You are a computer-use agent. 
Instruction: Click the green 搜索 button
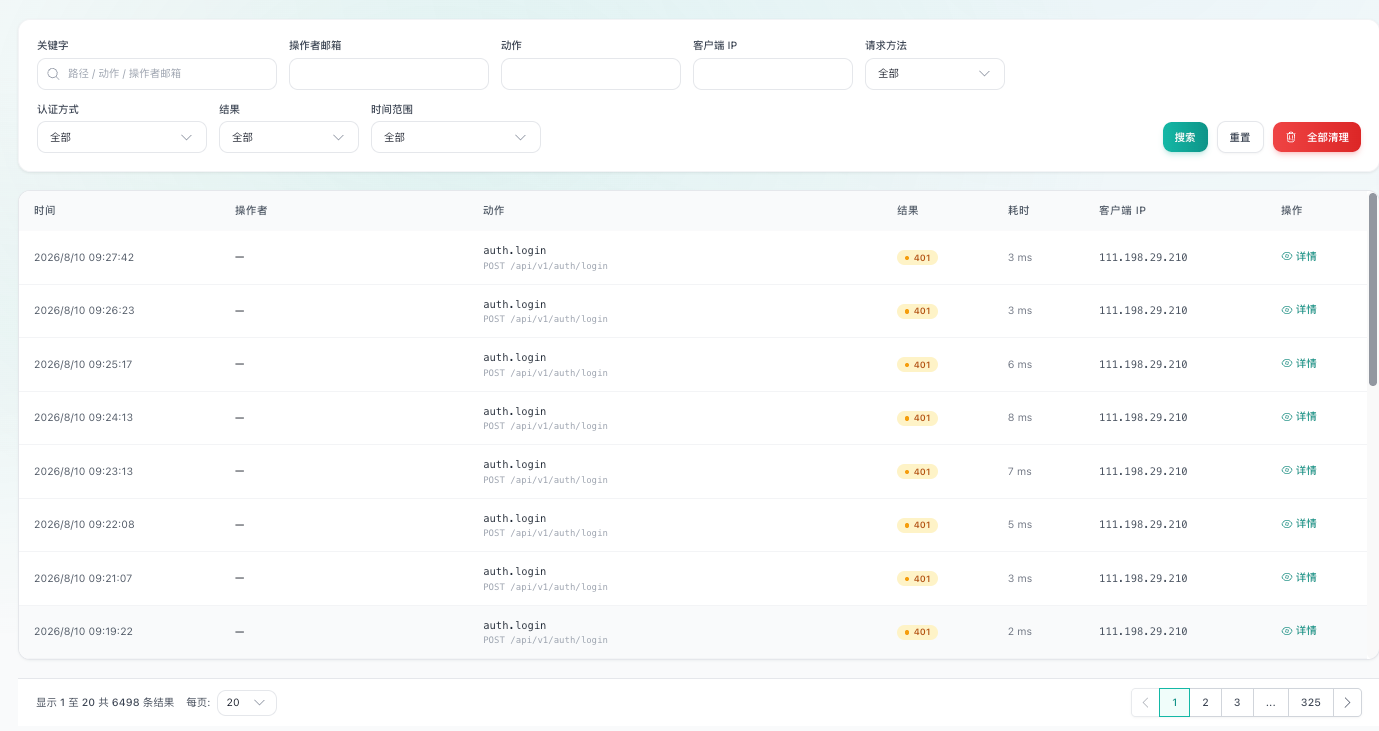coord(1185,137)
